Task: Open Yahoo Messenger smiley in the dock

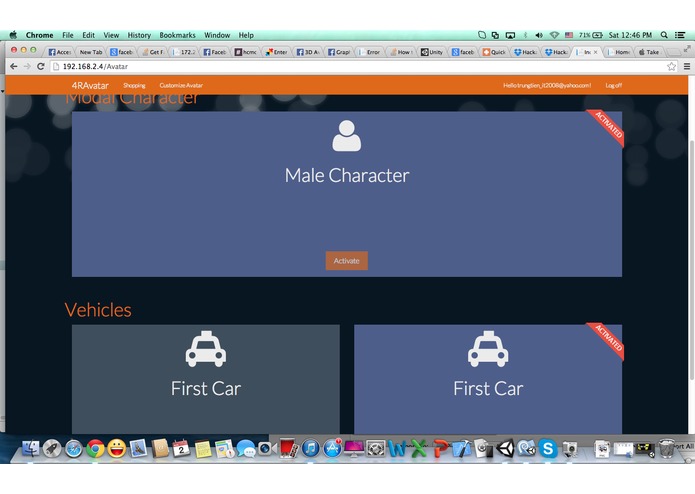Action: (117, 448)
